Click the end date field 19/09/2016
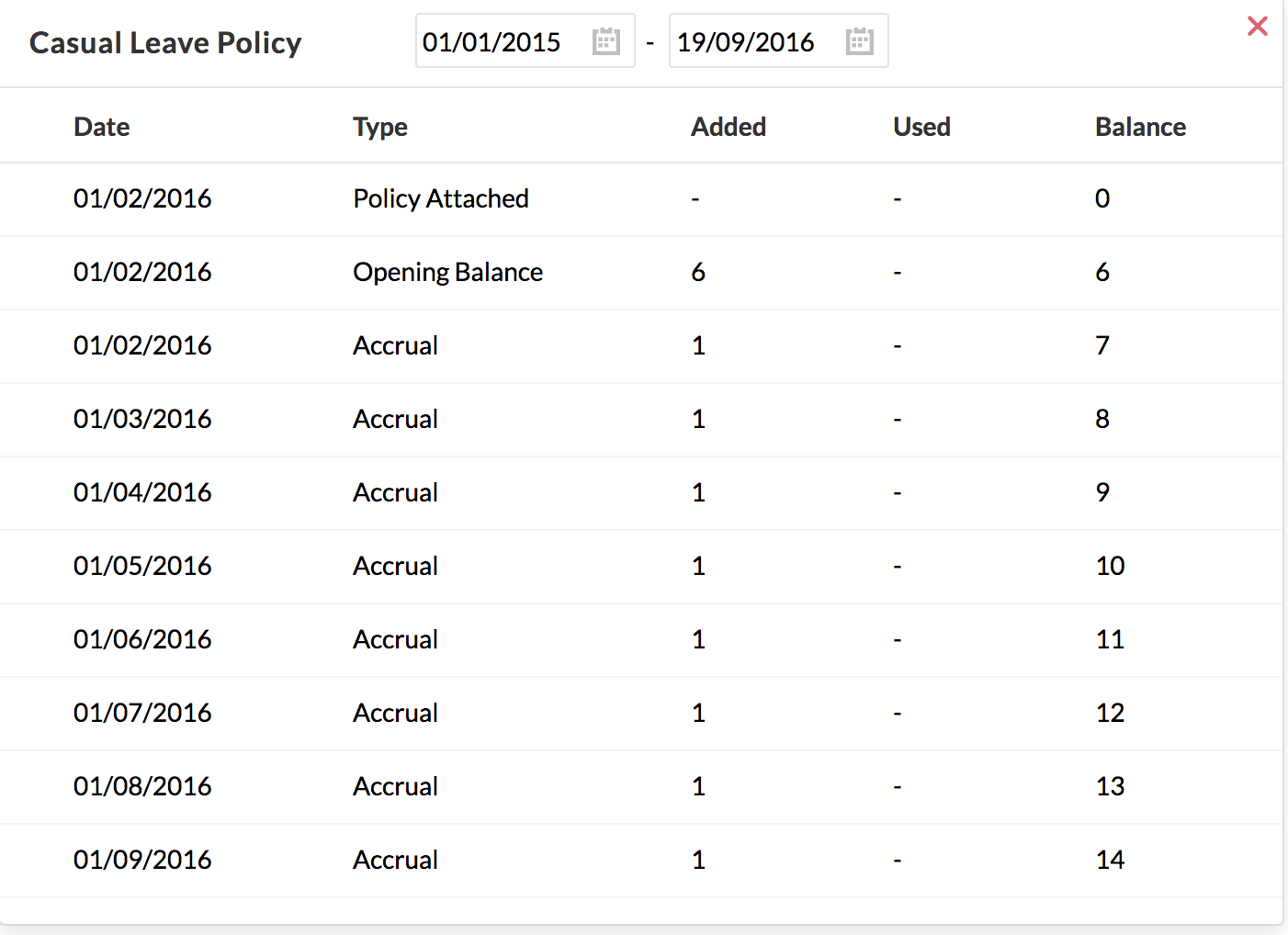 point(746,42)
